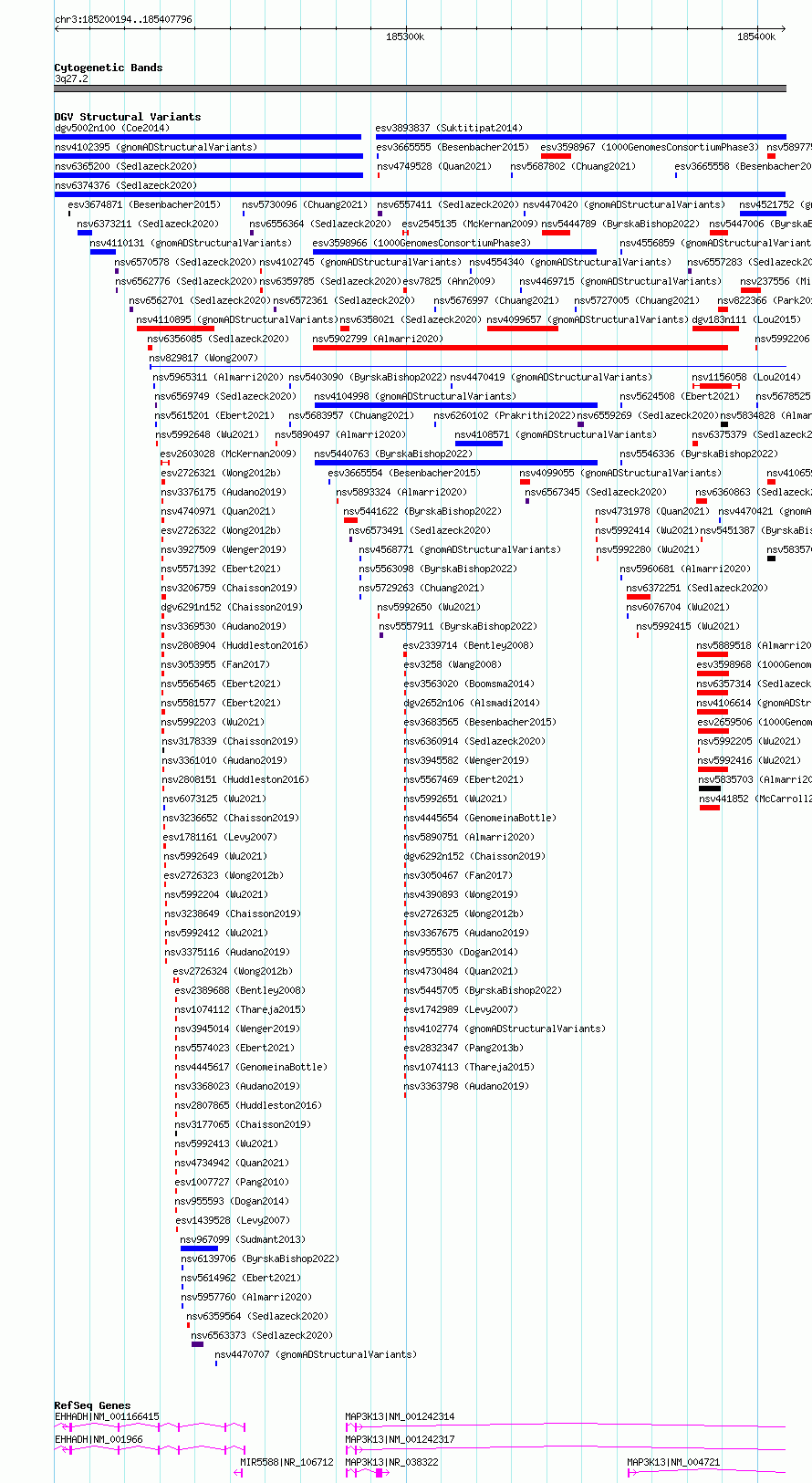Screen dimensions: 812x1483
Task: Click the chr3:185200194..185407796 region label
Action: coord(123,18)
